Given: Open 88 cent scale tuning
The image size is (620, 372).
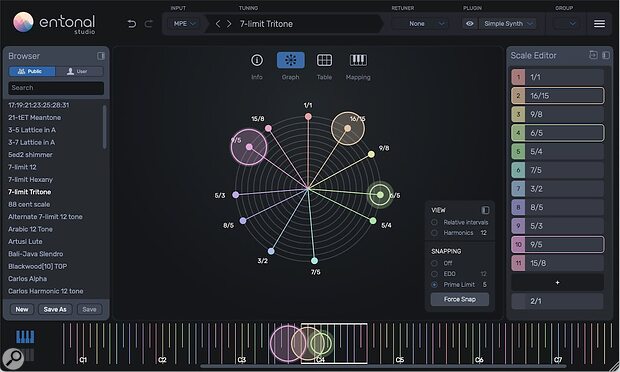Looking at the screenshot, I should tap(29, 204).
